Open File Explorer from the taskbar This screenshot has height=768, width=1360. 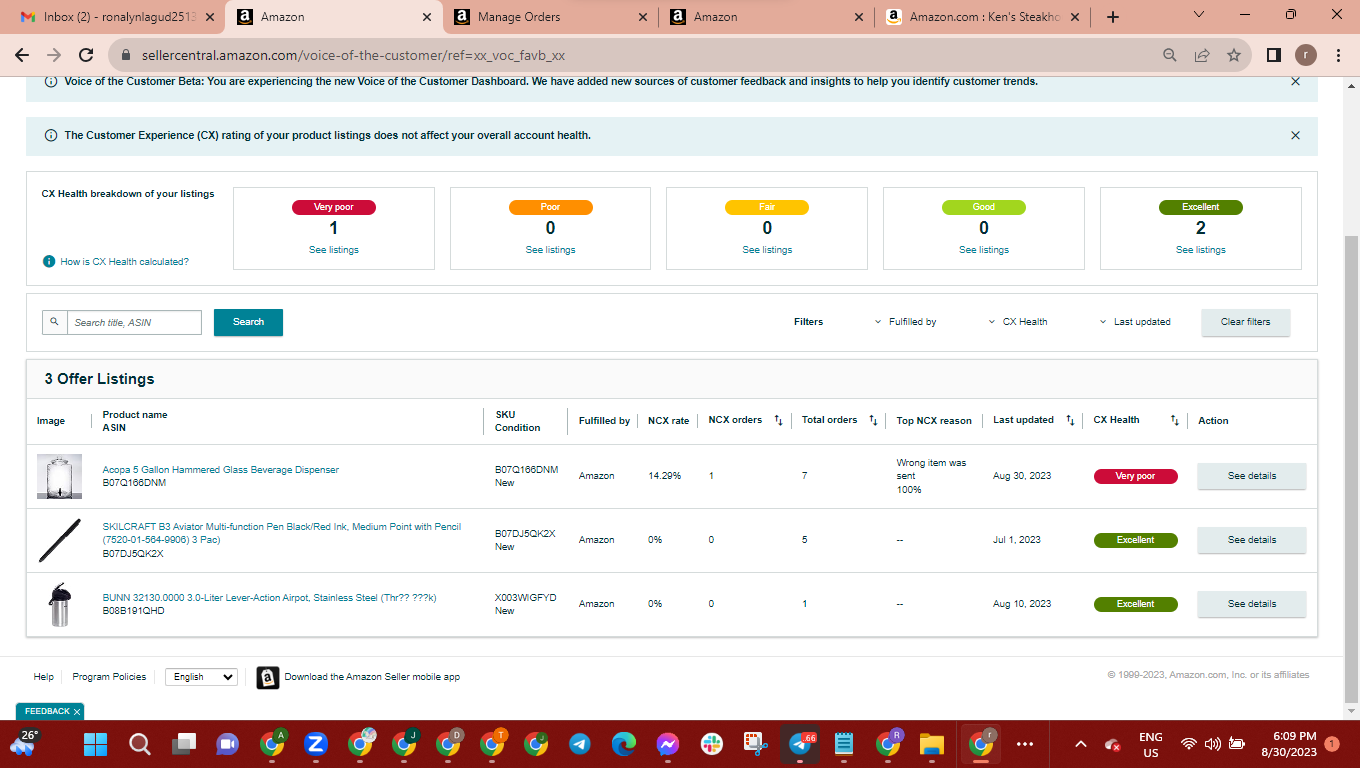tap(932, 744)
